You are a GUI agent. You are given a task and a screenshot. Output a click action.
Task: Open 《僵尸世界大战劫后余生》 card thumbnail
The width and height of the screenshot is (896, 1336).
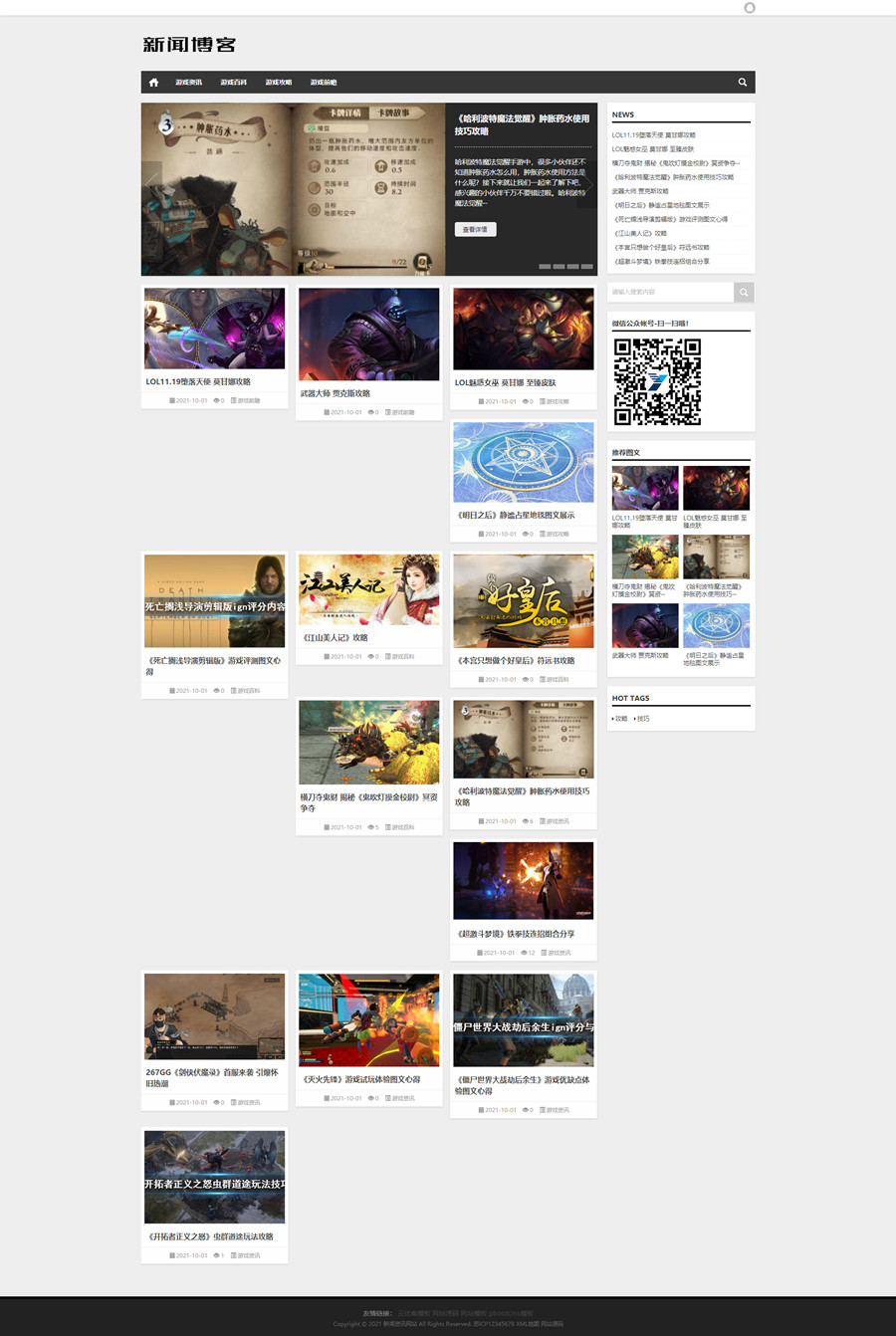[523, 1020]
